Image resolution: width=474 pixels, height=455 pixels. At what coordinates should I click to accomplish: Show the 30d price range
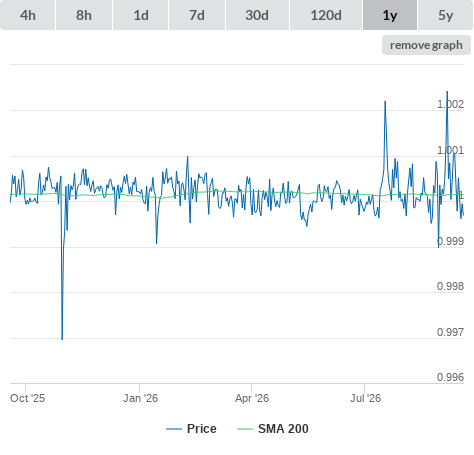257,15
